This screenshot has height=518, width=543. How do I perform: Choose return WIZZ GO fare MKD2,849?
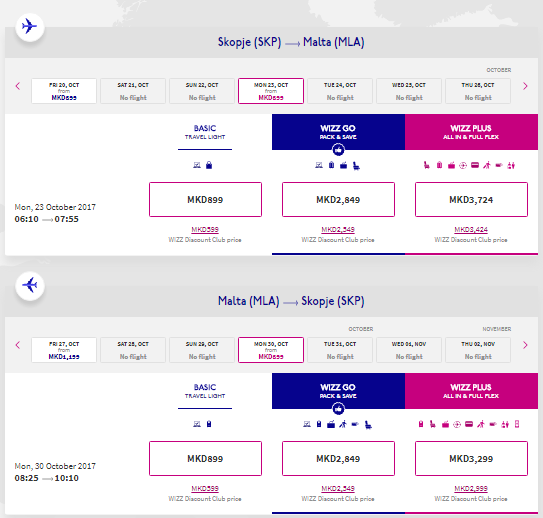click(x=338, y=458)
